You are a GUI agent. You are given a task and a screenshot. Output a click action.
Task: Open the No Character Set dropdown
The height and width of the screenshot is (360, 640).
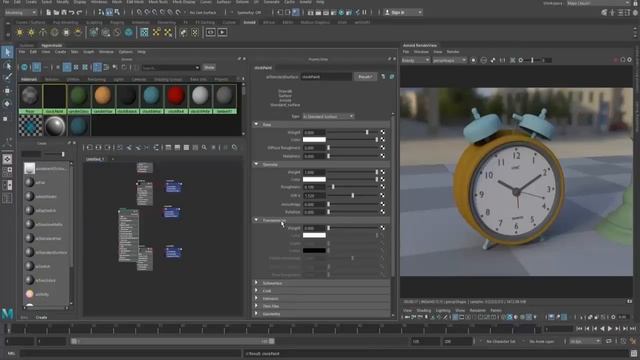click(502, 341)
